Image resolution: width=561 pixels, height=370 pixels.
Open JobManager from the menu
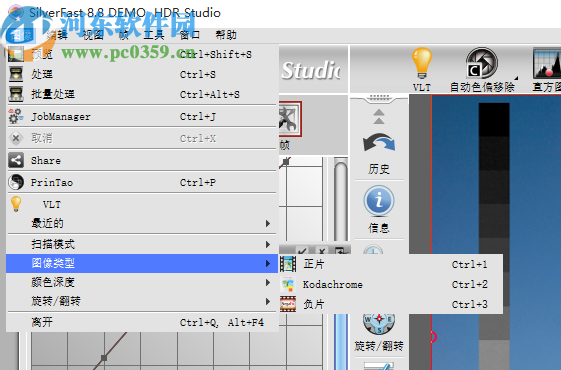pyautogui.click(x=142, y=117)
